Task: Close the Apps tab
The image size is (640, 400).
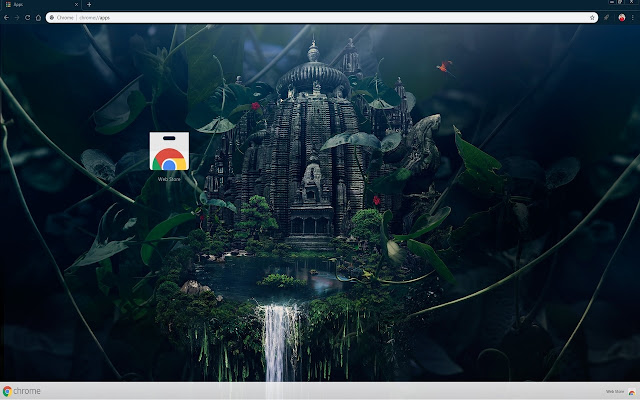Action: pyautogui.click(x=76, y=4)
